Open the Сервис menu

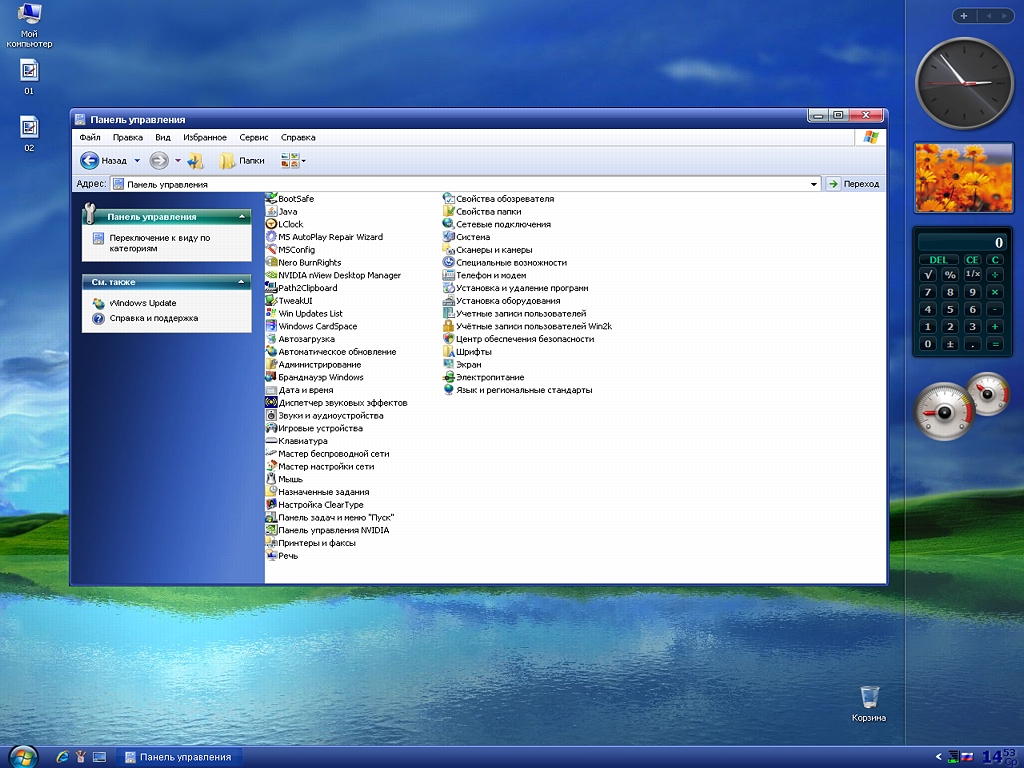(253, 137)
